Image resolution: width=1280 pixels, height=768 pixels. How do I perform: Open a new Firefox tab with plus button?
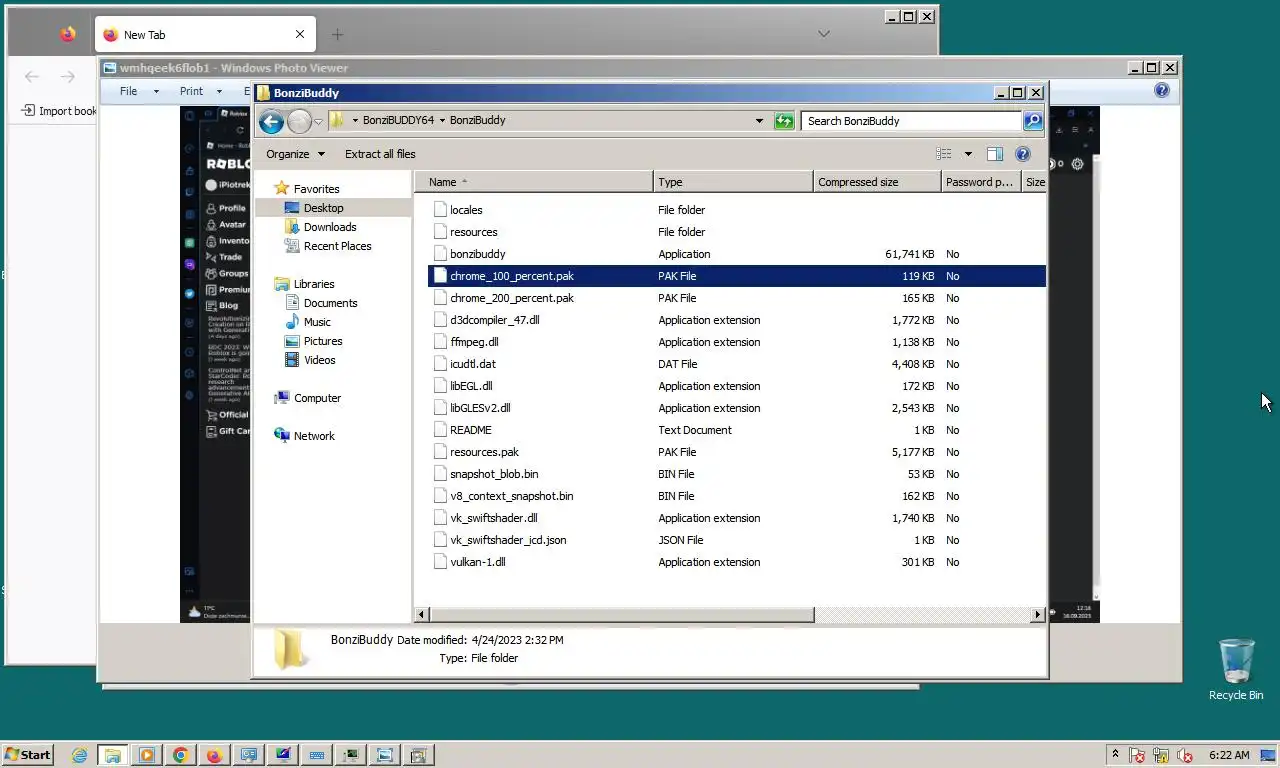tap(337, 34)
